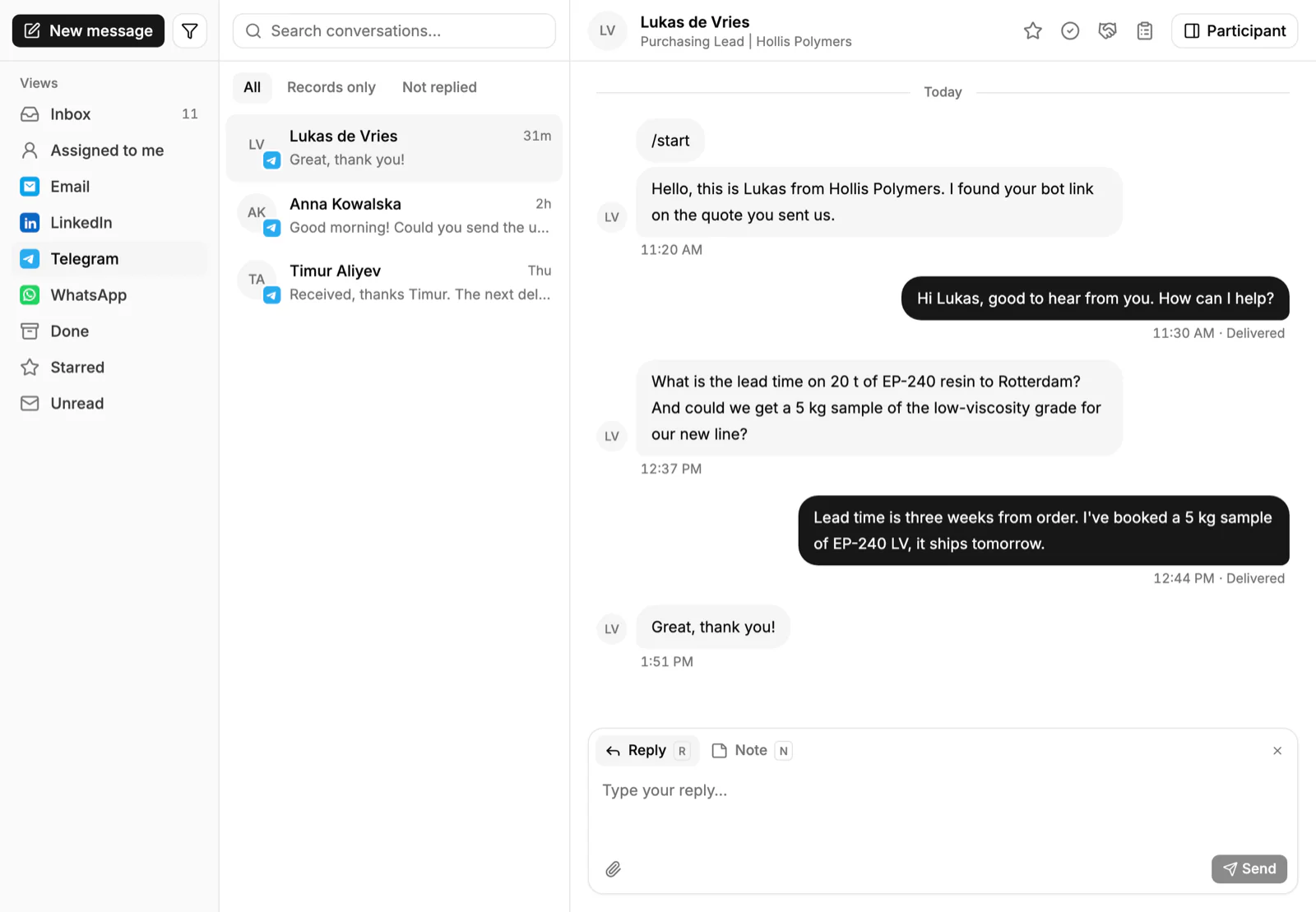
Task: Open the Anna Kowalska conversation
Action: (395, 215)
